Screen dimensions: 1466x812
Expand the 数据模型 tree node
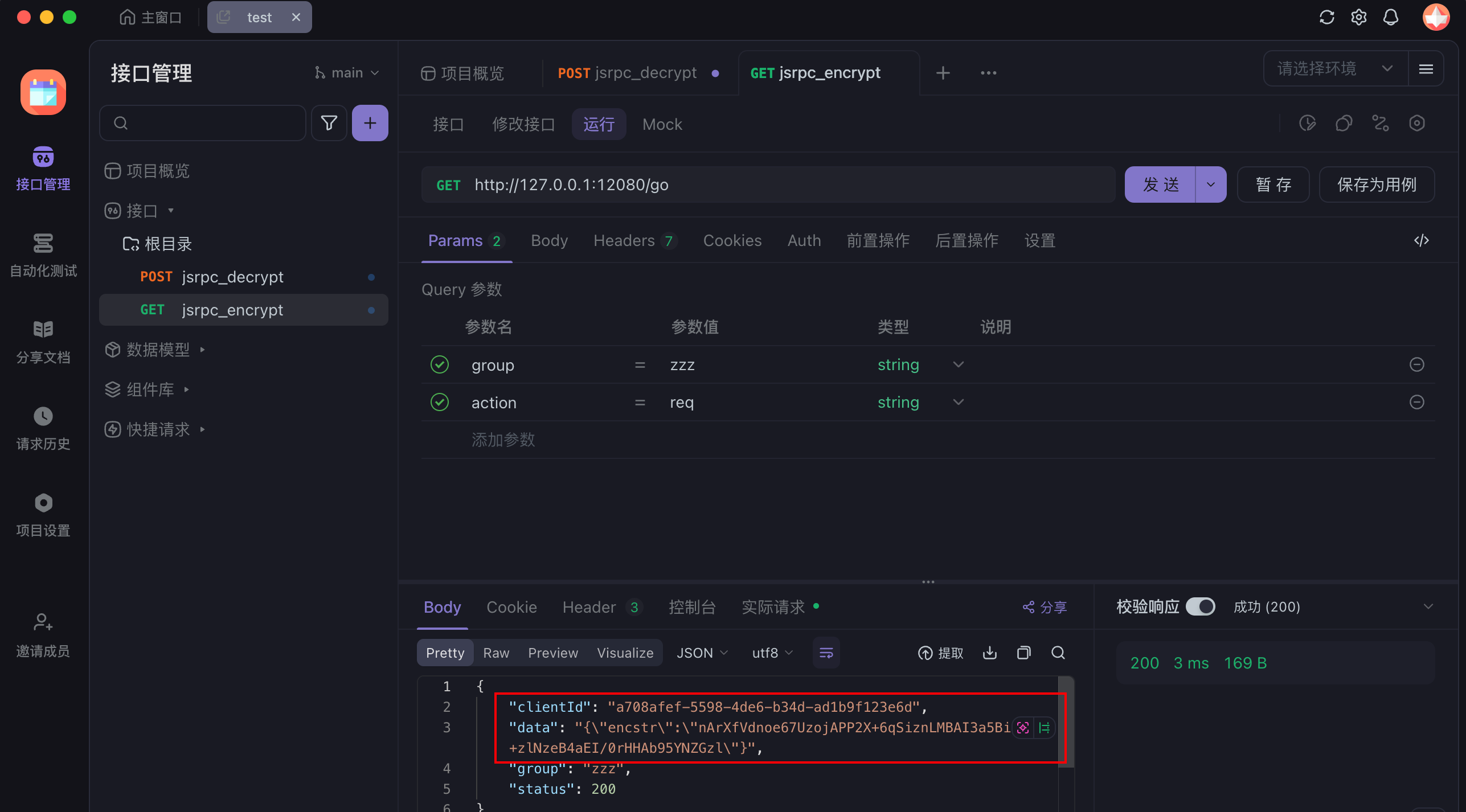pyautogui.click(x=202, y=350)
